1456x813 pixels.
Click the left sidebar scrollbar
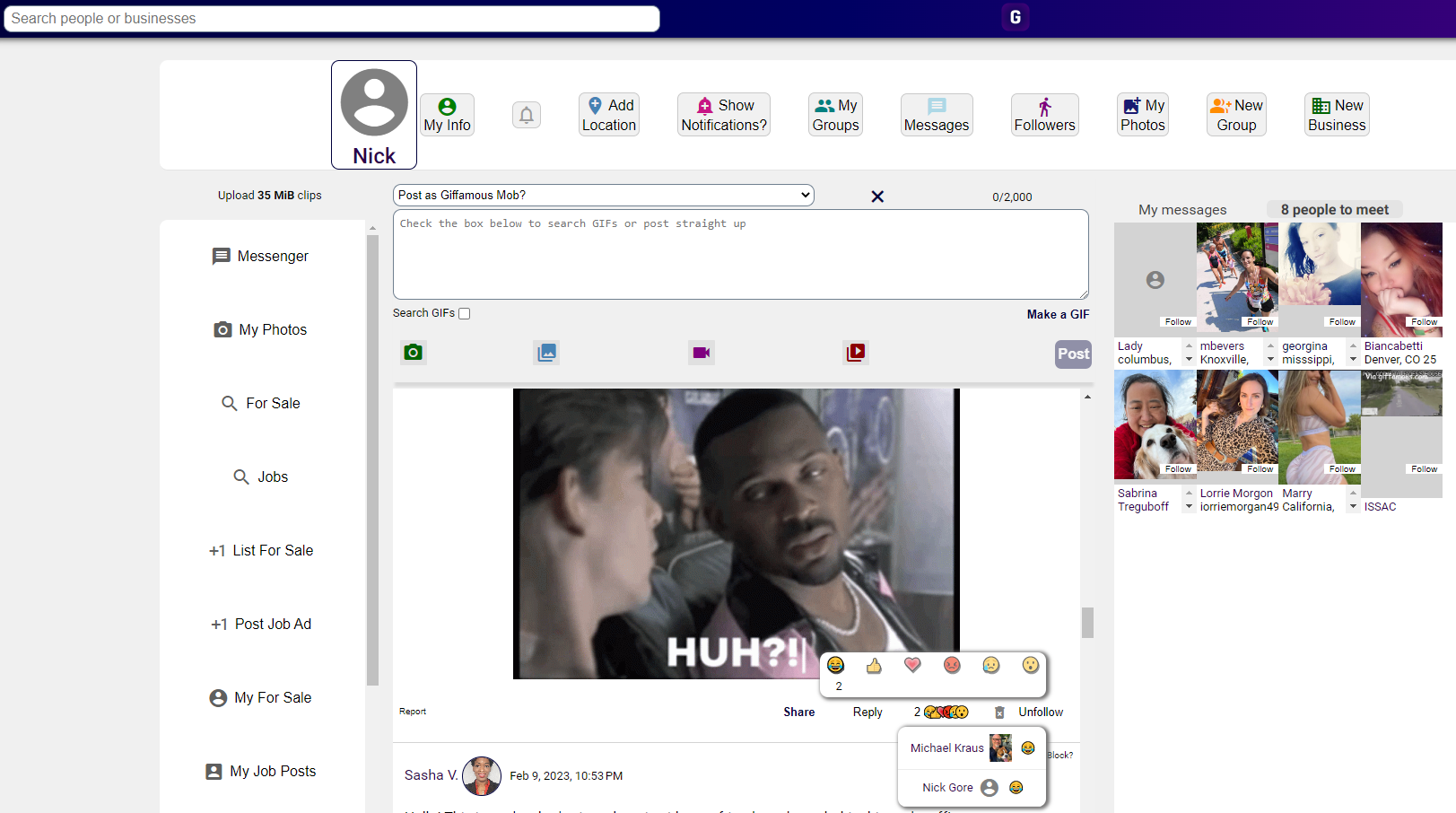[372, 459]
